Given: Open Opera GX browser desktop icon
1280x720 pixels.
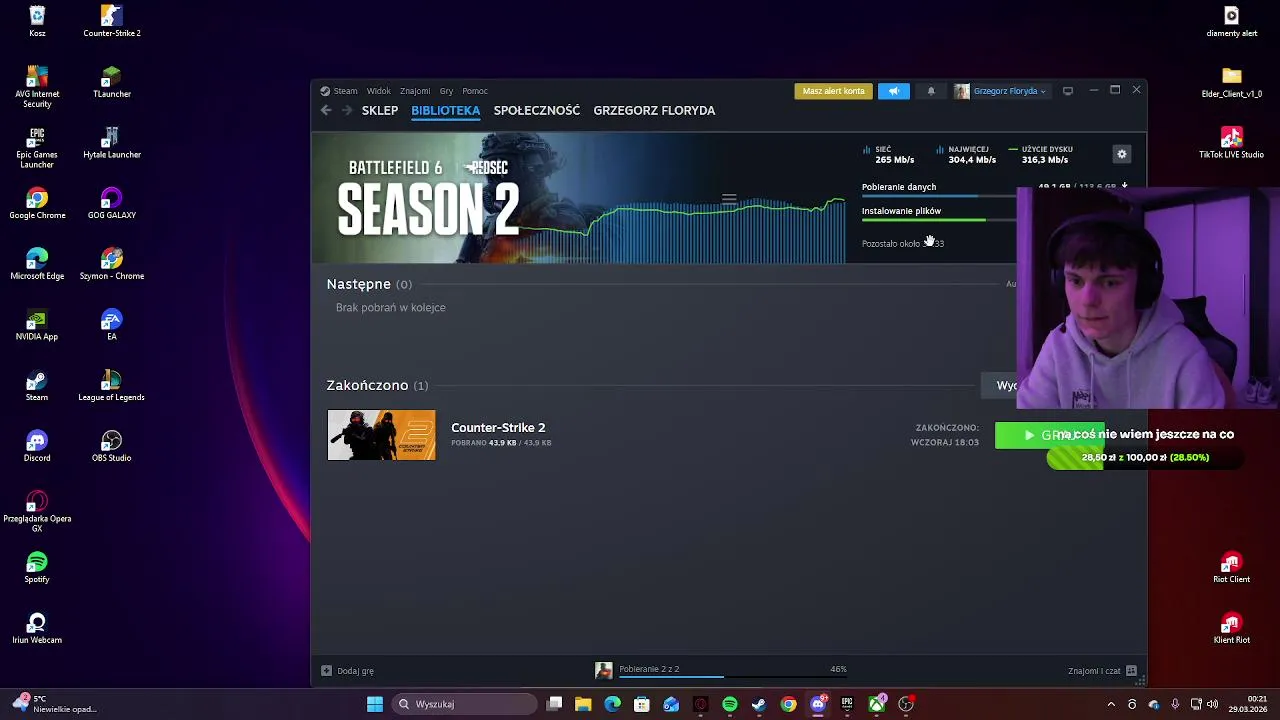Looking at the screenshot, I should pos(37,511).
